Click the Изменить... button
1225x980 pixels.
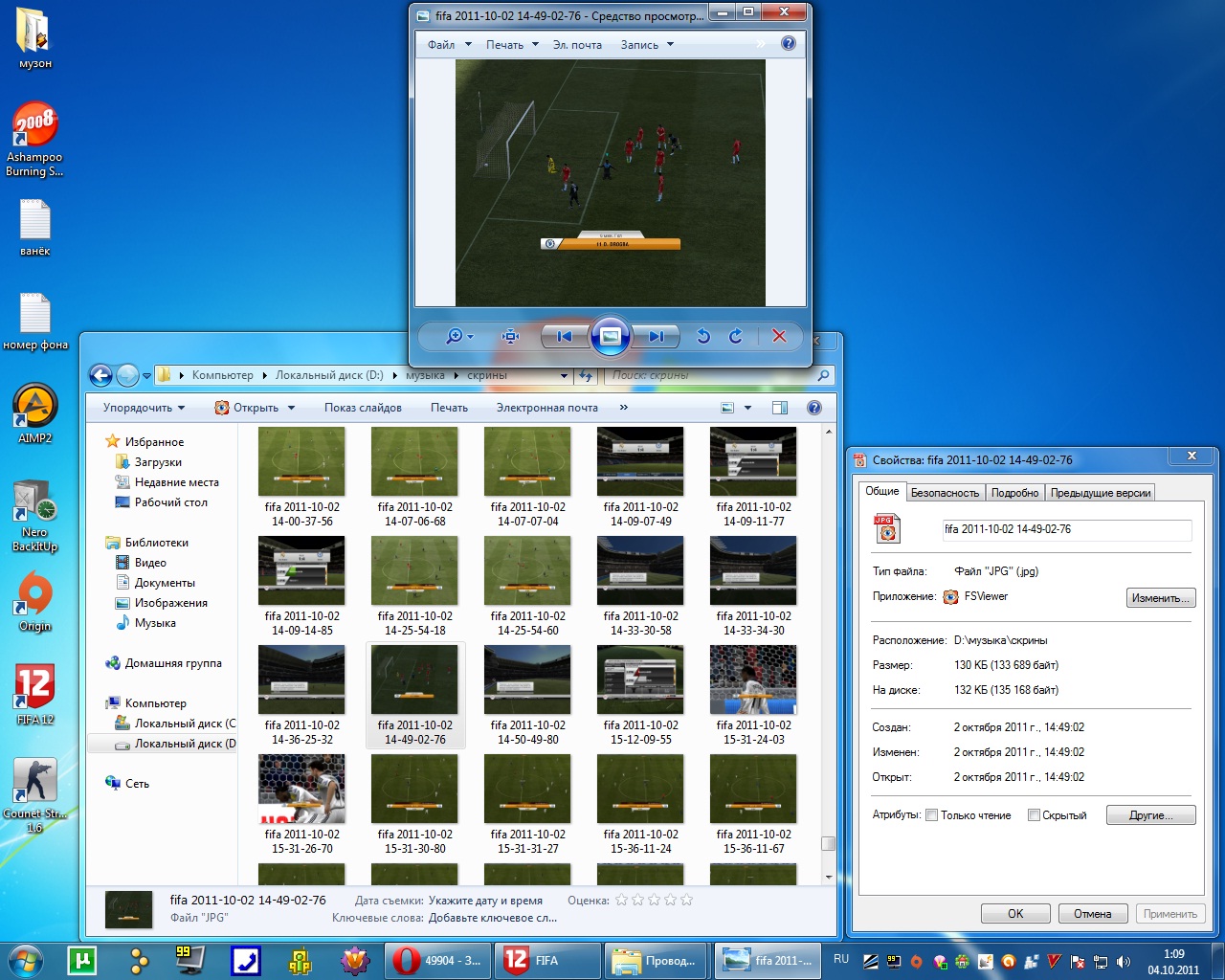coord(1161,598)
